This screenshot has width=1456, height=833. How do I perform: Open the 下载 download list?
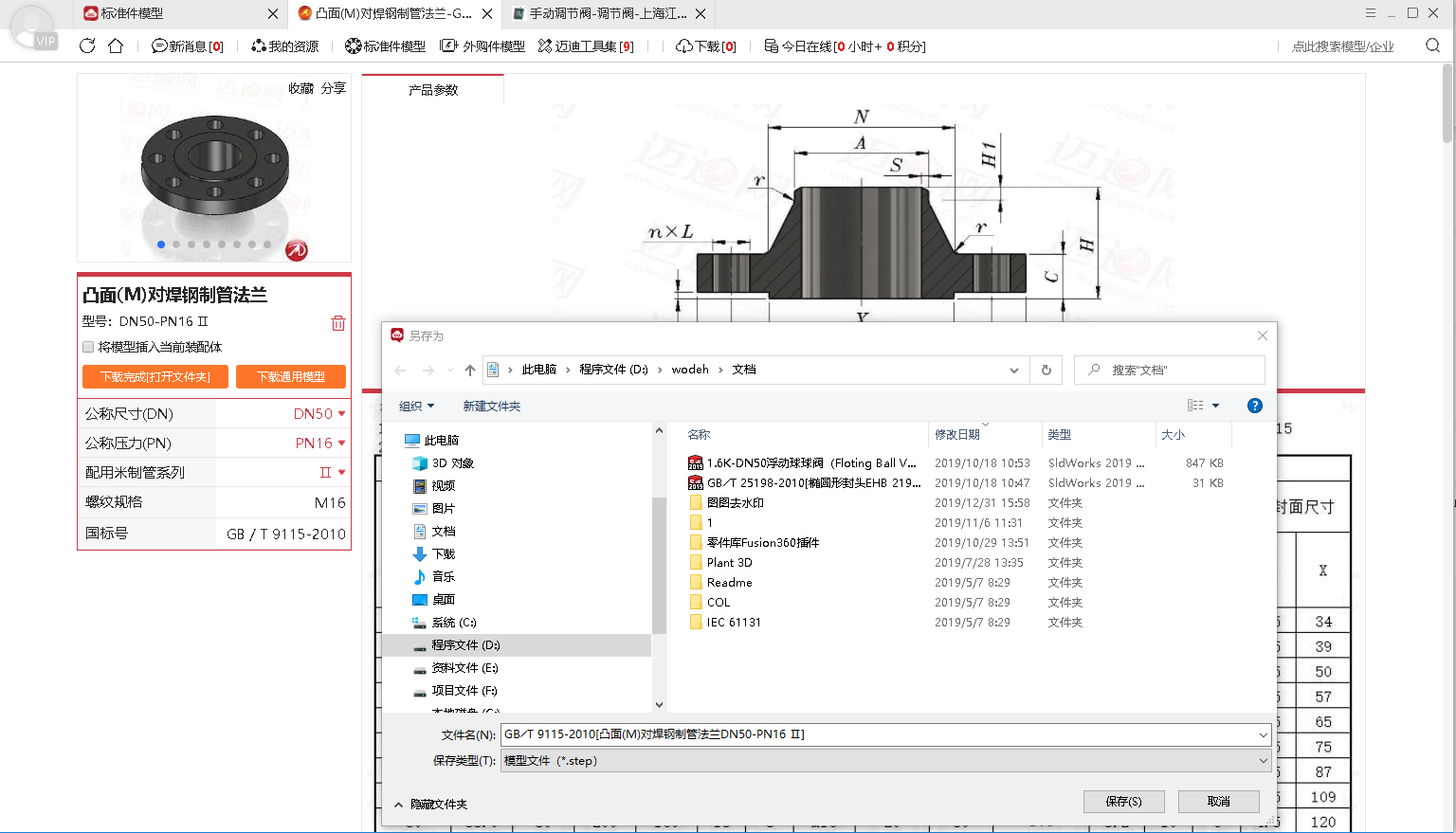point(705,45)
